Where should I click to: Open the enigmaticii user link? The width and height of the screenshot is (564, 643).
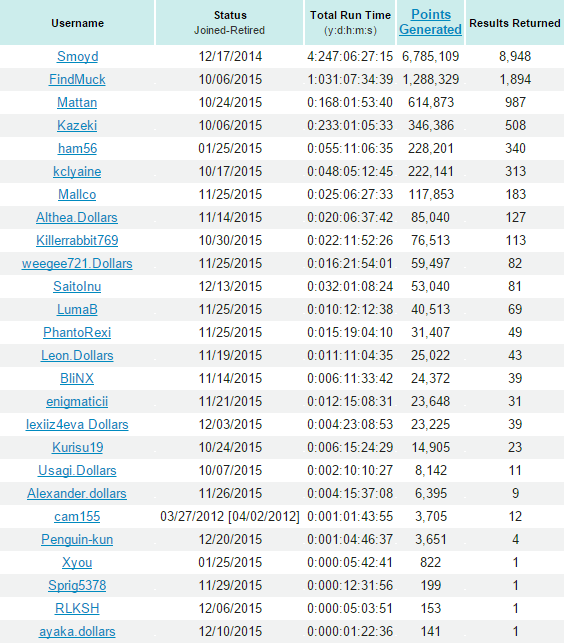pos(77,401)
